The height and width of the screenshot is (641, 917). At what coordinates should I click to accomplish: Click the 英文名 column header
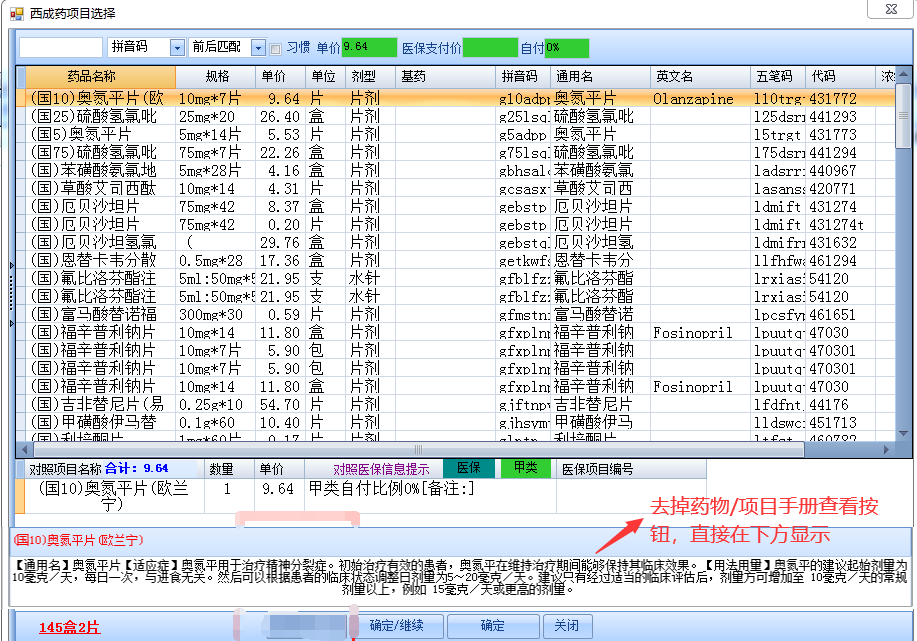click(700, 77)
